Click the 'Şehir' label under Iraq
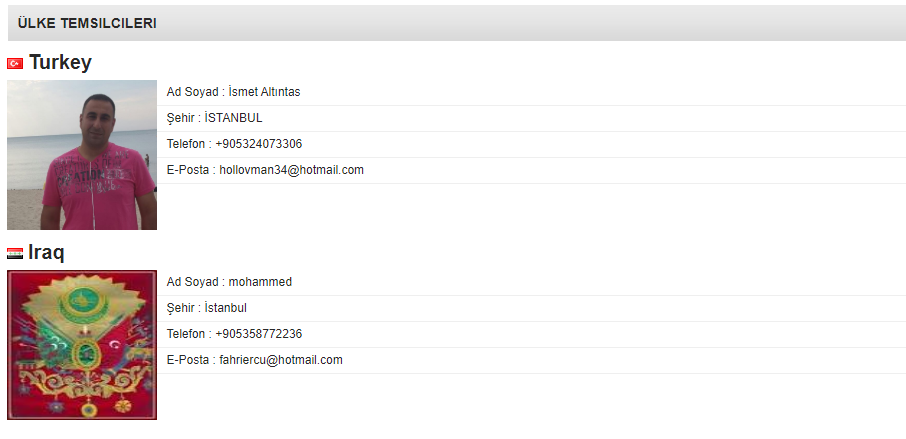The image size is (906, 439). tap(182, 308)
